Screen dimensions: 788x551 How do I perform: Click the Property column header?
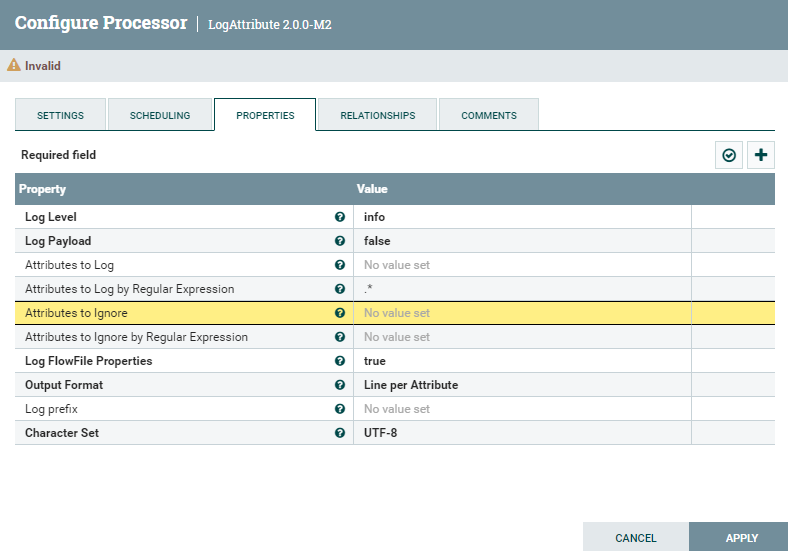[x=42, y=189]
